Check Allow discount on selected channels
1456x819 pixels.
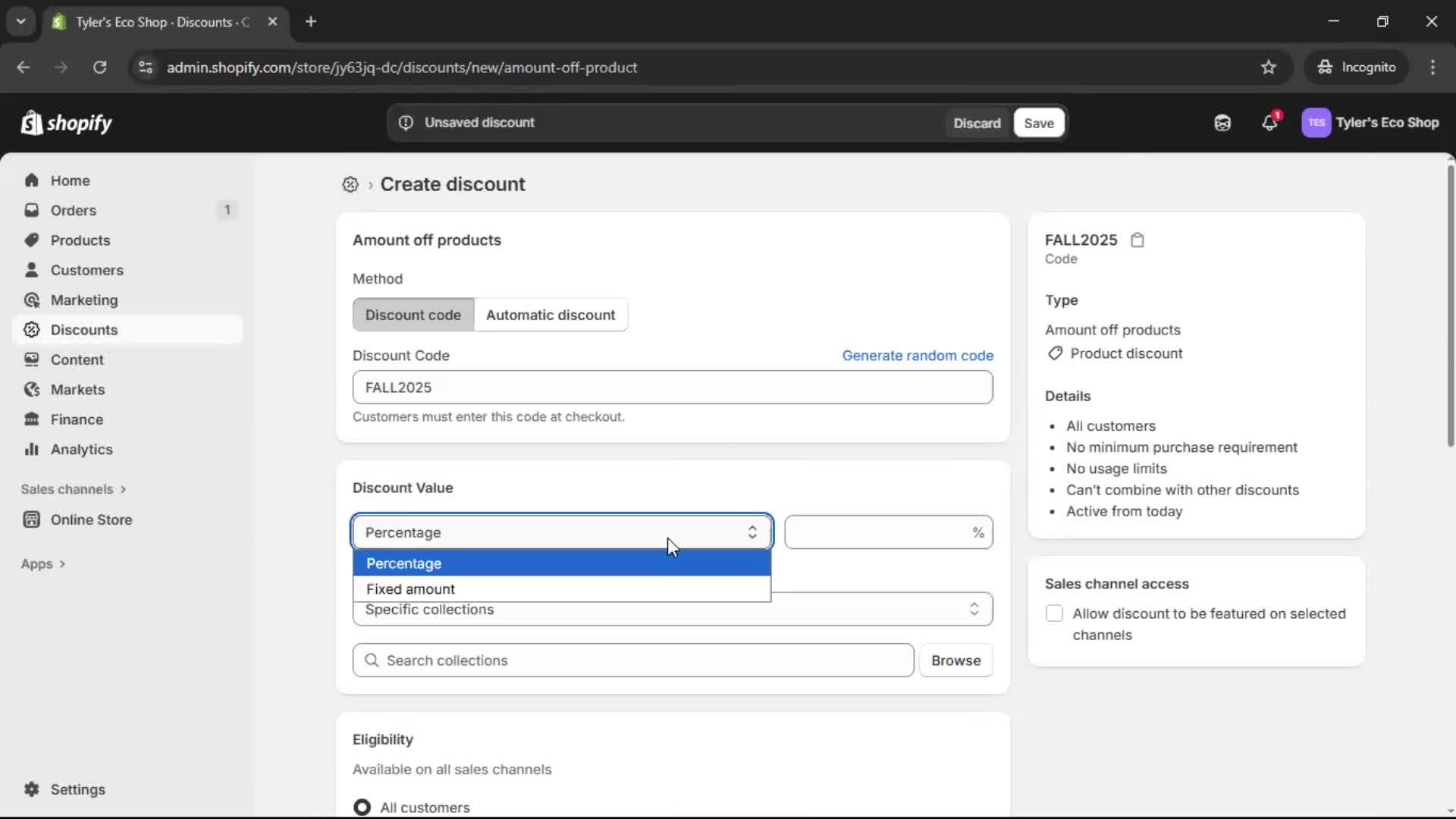(x=1054, y=614)
